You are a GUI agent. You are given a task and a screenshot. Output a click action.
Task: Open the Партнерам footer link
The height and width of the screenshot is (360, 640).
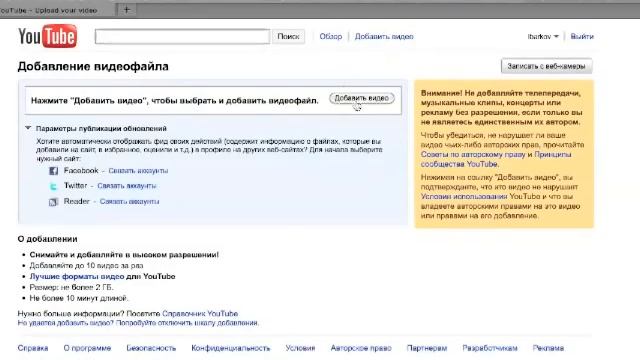(x=427, y=348)
